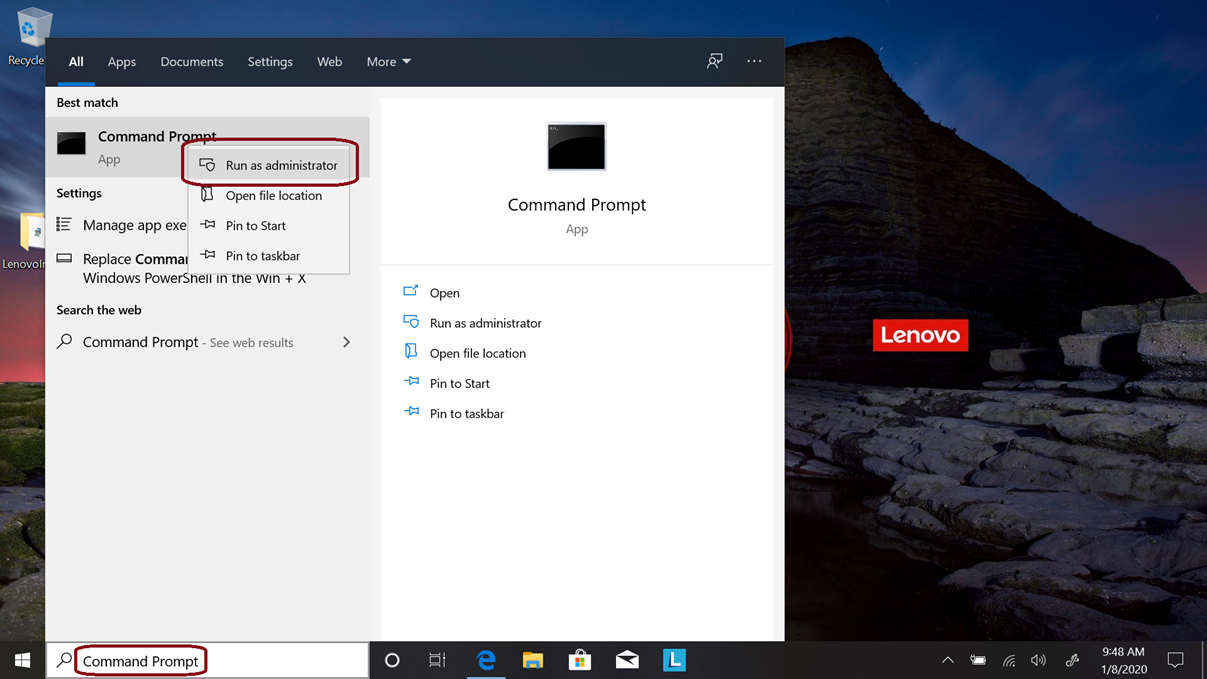Image resolution: width=1207 pixels, height=679 pixels.
Task: Click the Command Prompt result icon in Best match
Action: pos(71,143)
